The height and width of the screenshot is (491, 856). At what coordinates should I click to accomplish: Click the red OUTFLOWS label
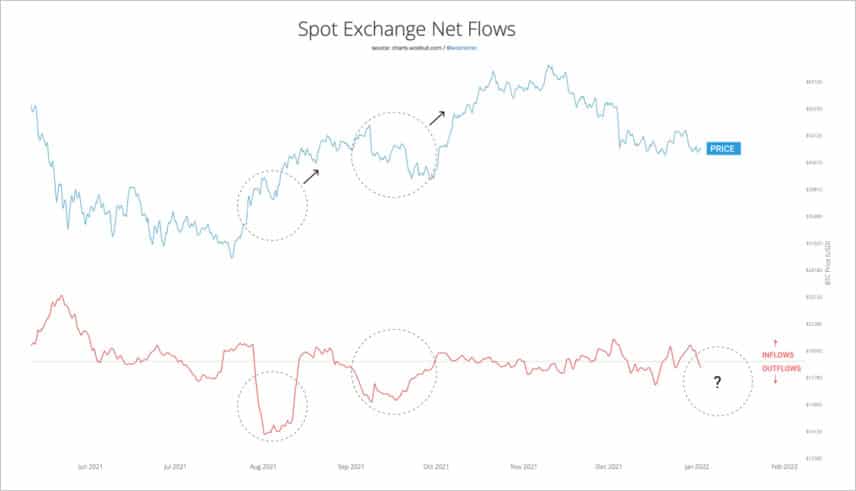click(781, 369)
